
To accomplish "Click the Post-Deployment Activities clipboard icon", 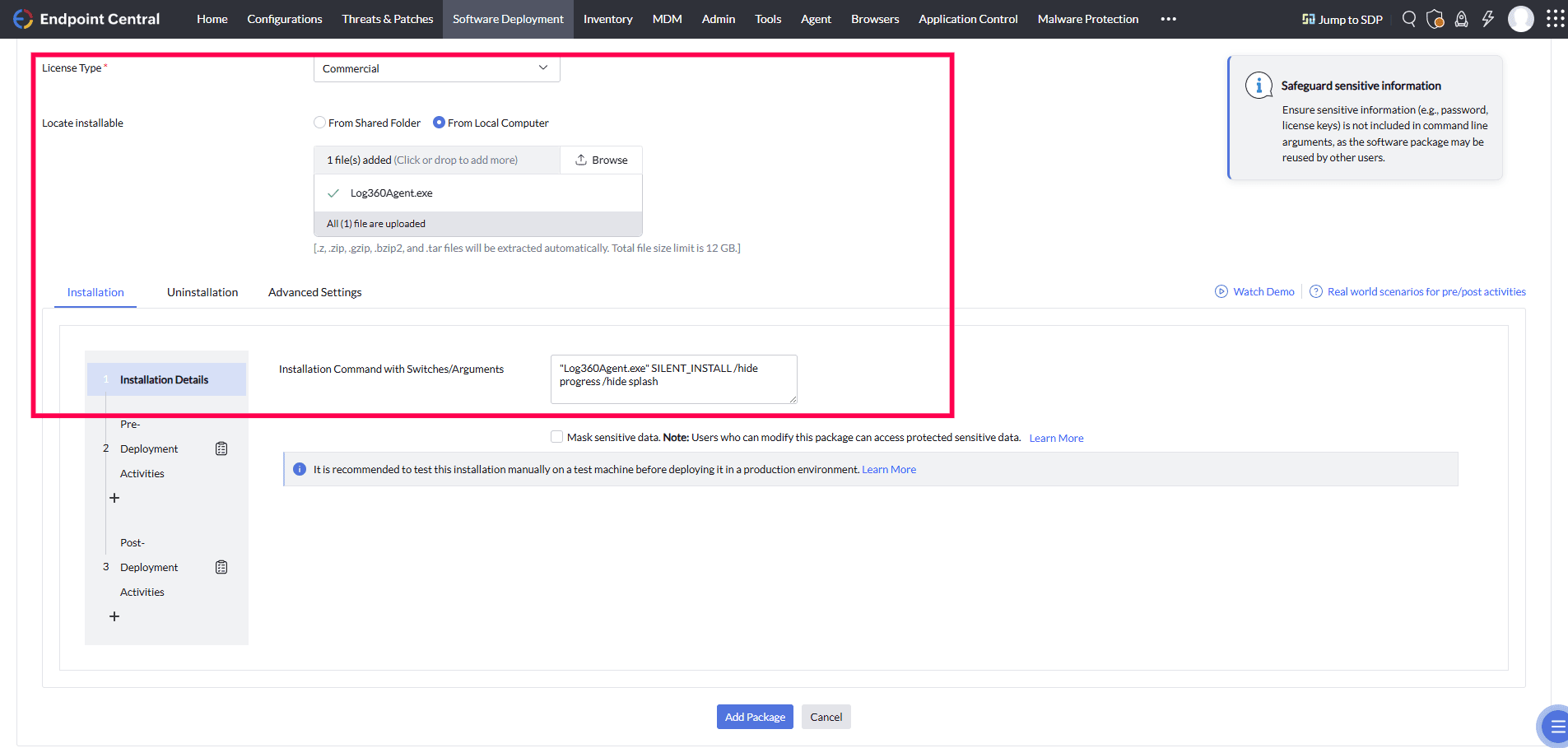I will [x=221, y=567].
